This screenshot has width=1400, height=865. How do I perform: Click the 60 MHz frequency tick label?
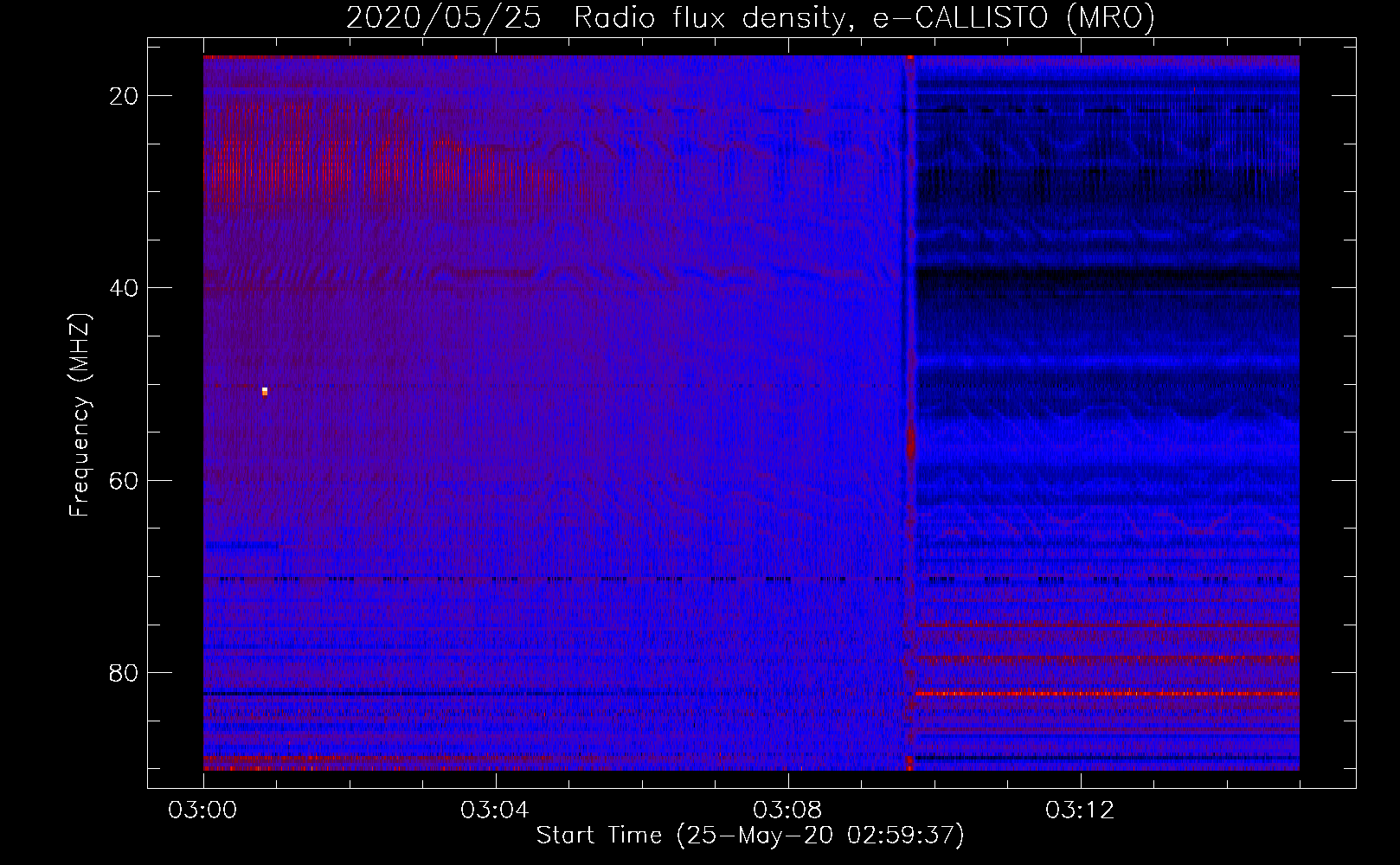pos(124,480)
